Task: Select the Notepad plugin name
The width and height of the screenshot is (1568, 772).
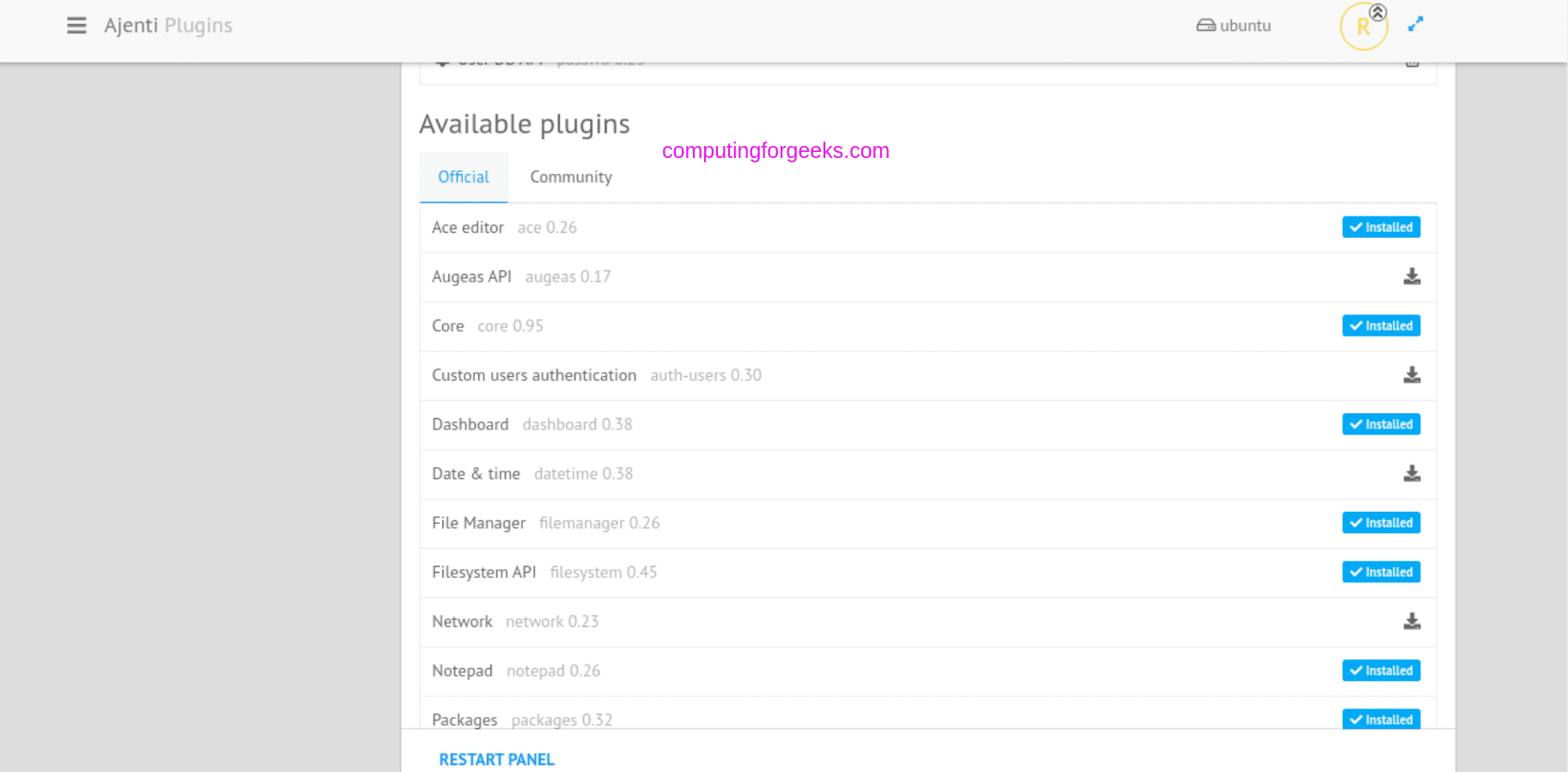Action: [462, 671]
